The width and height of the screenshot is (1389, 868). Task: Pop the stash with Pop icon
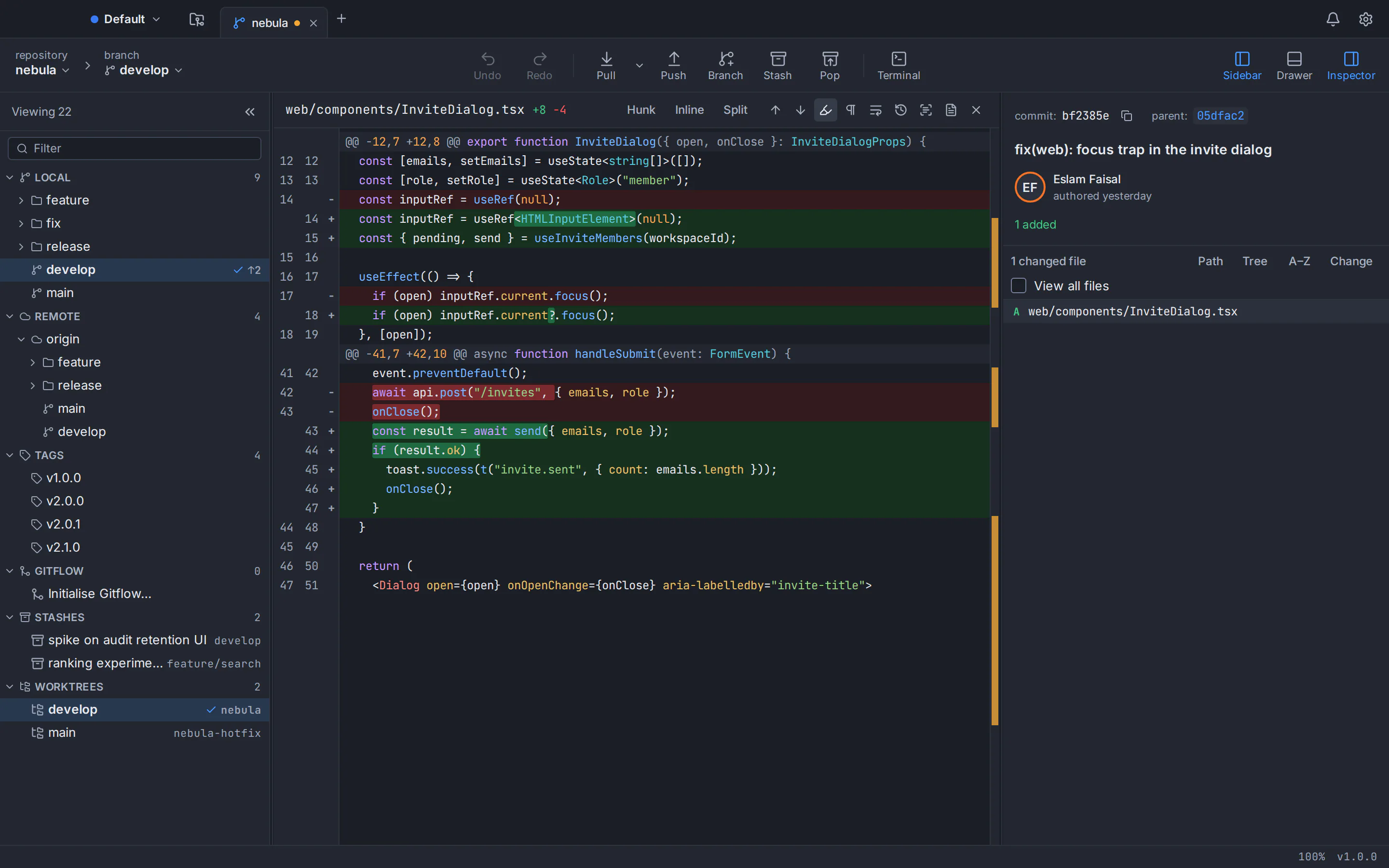830,66
